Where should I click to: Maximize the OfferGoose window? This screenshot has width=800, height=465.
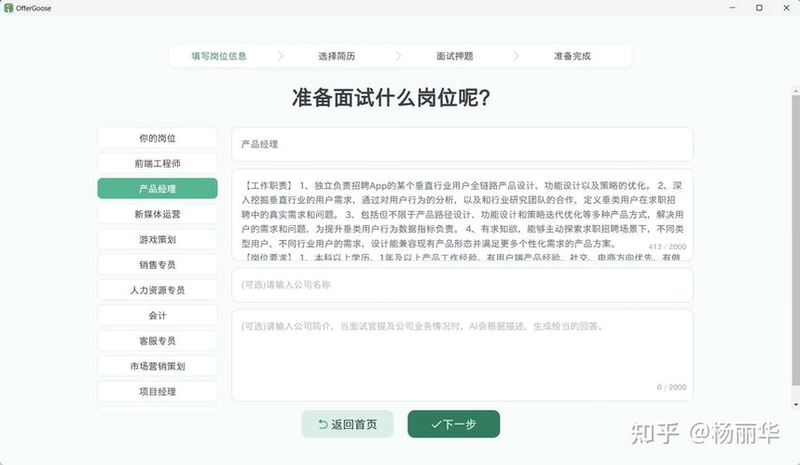(759, 8)
